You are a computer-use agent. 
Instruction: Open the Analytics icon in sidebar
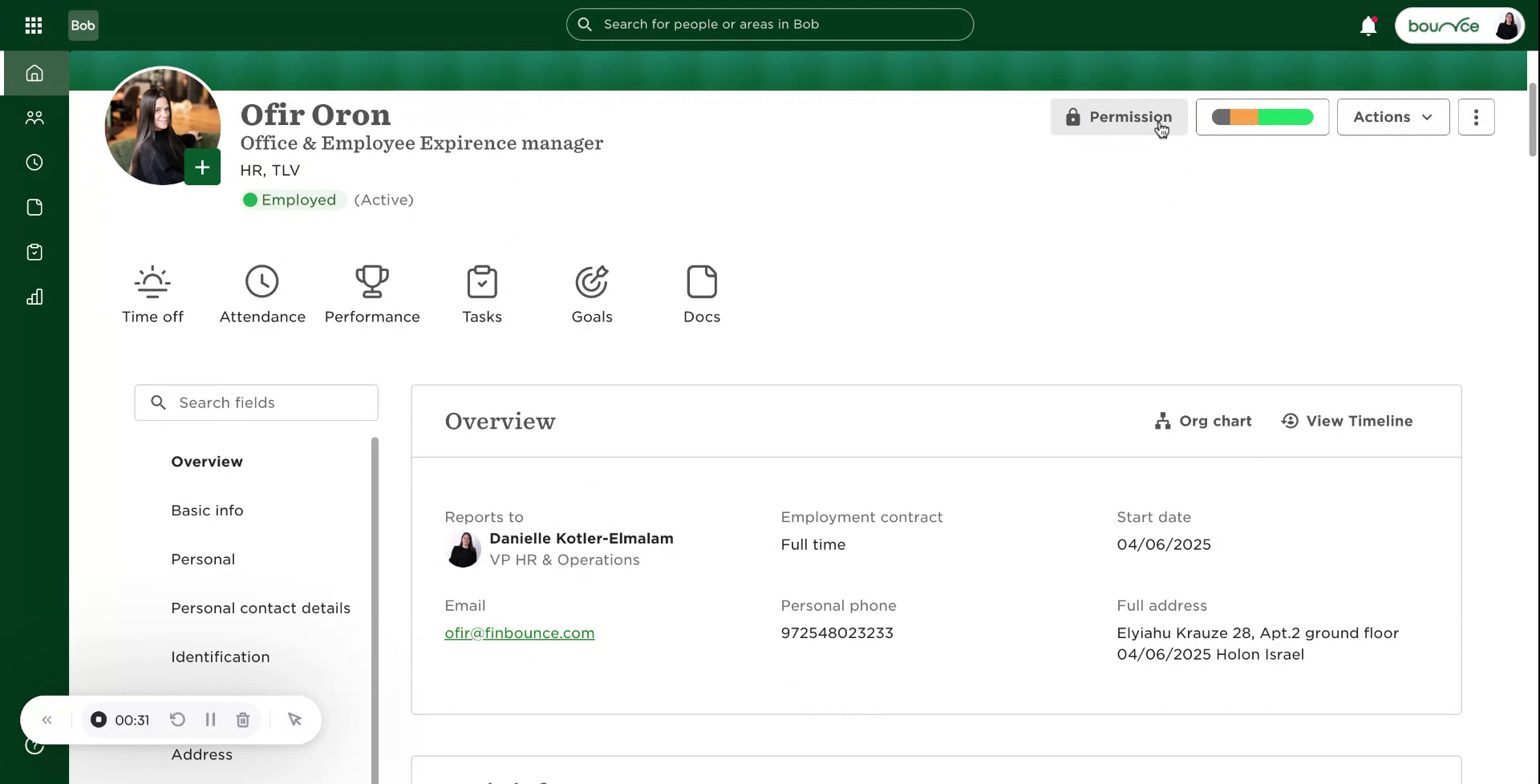34,297
